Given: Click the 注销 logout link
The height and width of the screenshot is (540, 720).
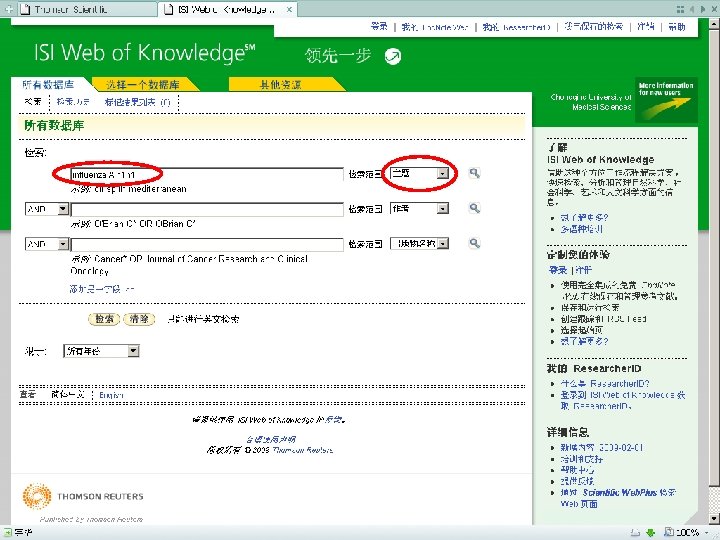Looking at the screenshot, I should (x=646, y=27).
